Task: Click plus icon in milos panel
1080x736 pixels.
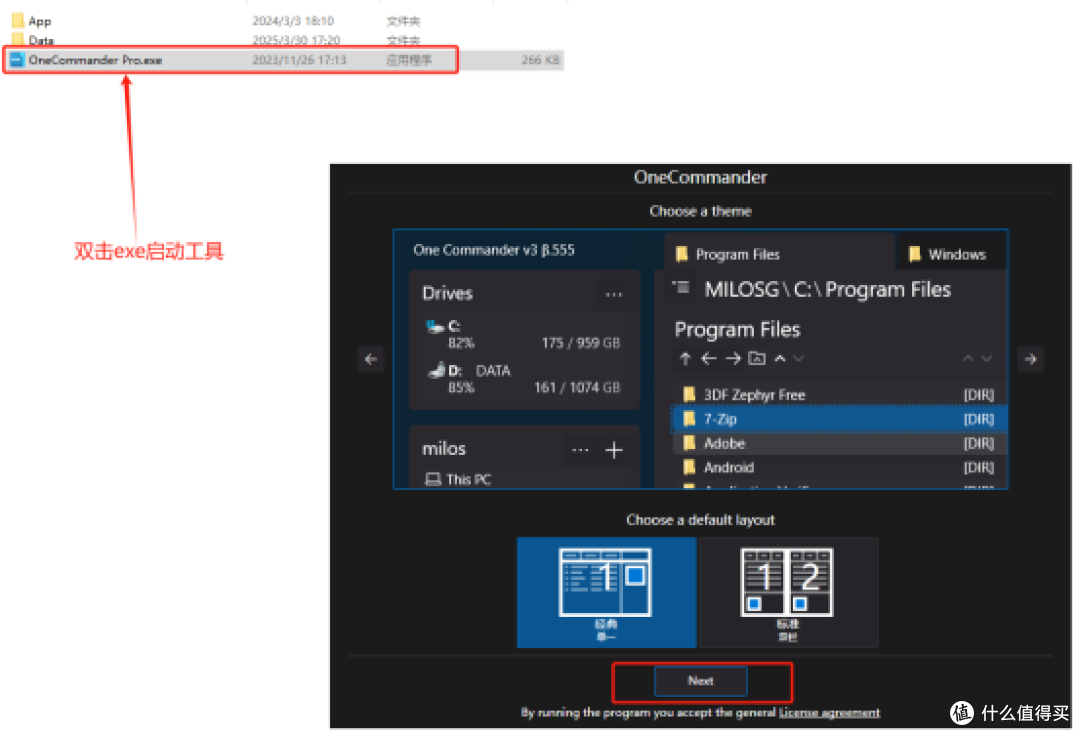Action: (614, 450)
